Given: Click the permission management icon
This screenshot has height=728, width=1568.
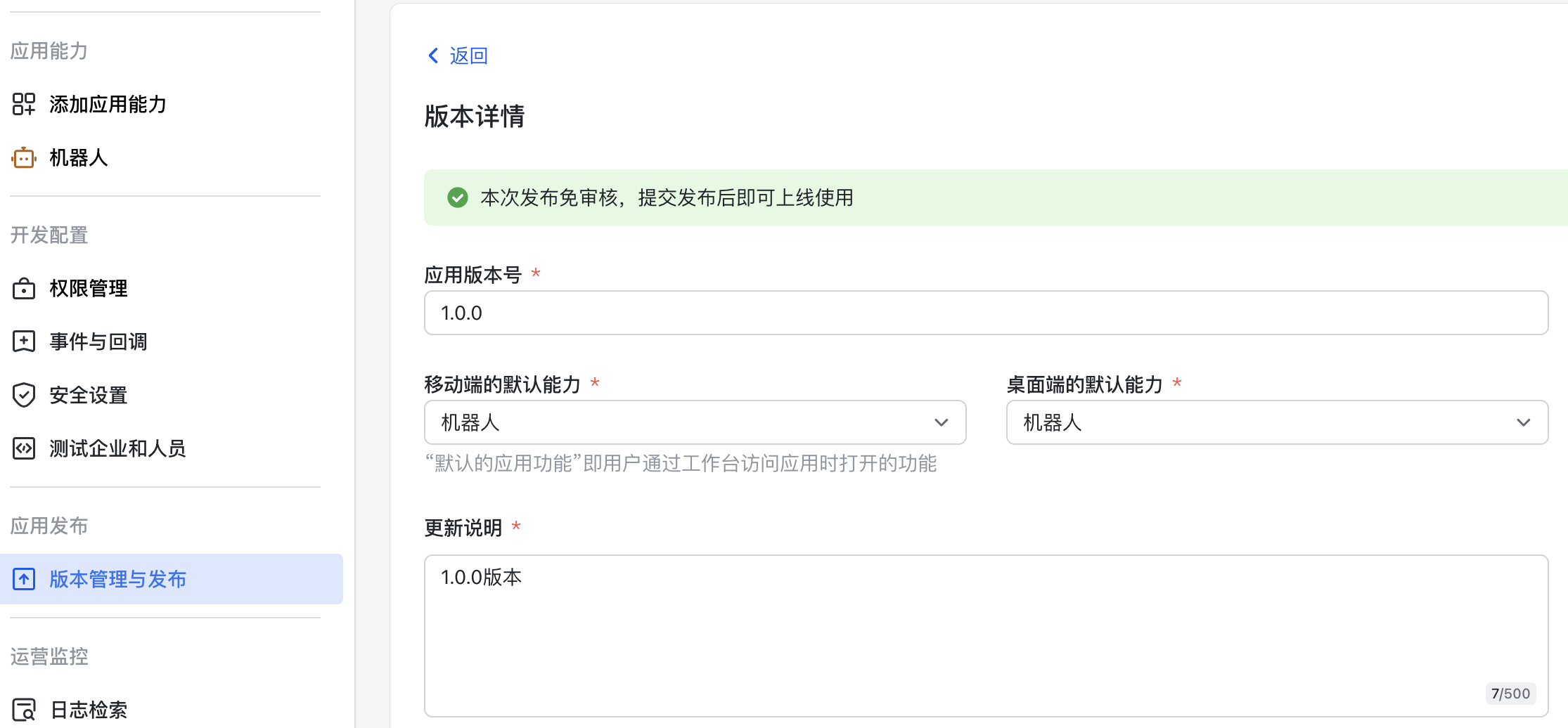Looking at the screenshot, I should click(24, 289).
